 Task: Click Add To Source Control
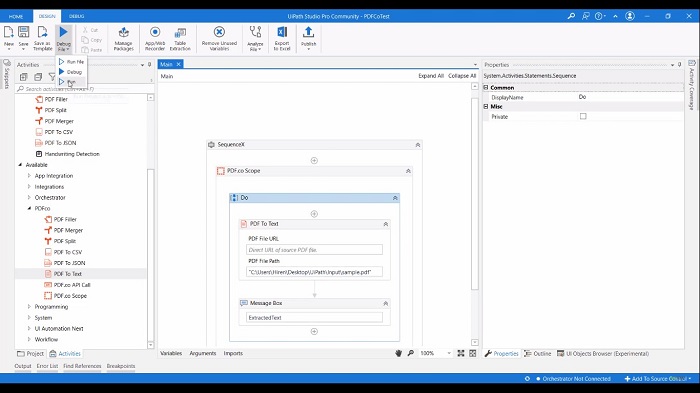[658, 379]
